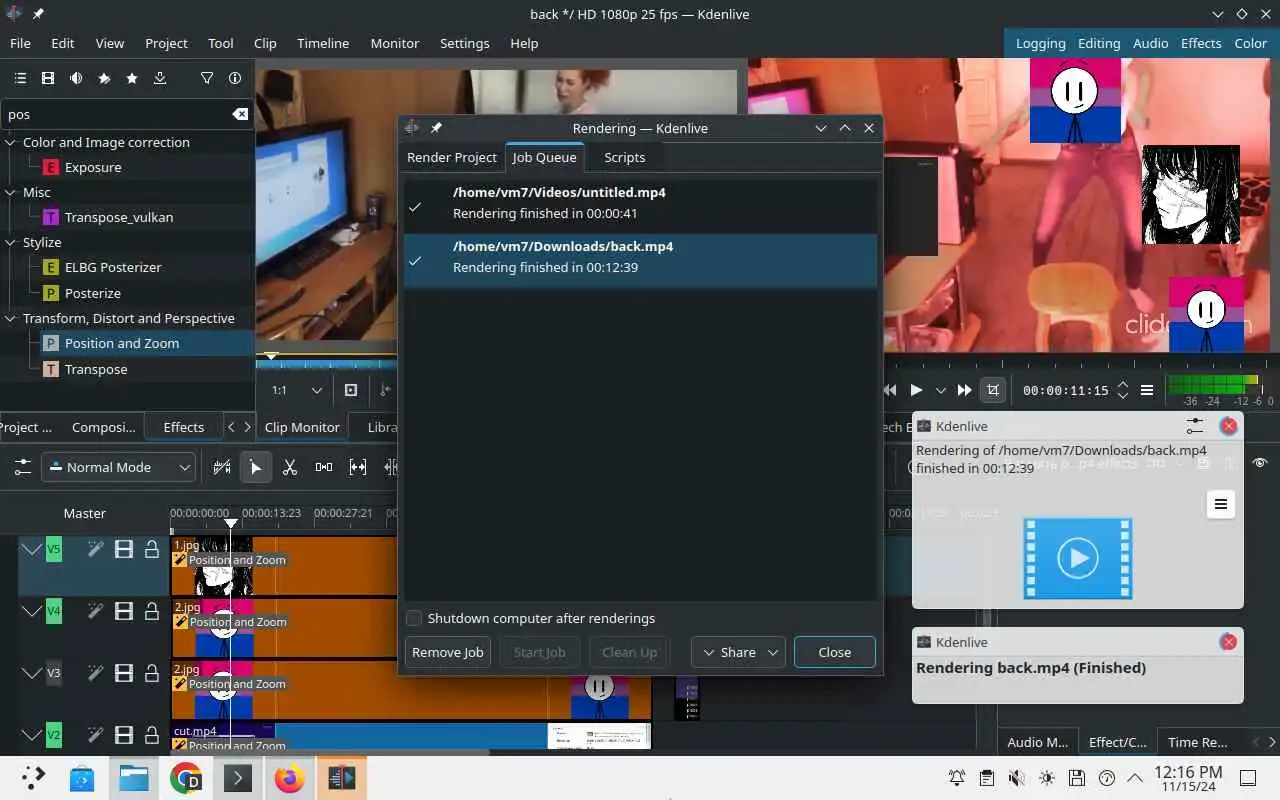
Task: Toggle use timeline zone for insert
Action: pos(222,467)
